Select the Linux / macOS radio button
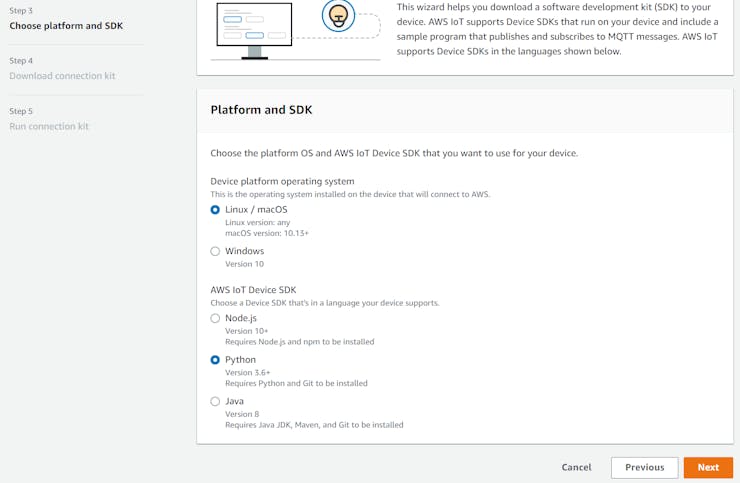The width and height of the screenshot is (740, 483). [x=215, y=210]
